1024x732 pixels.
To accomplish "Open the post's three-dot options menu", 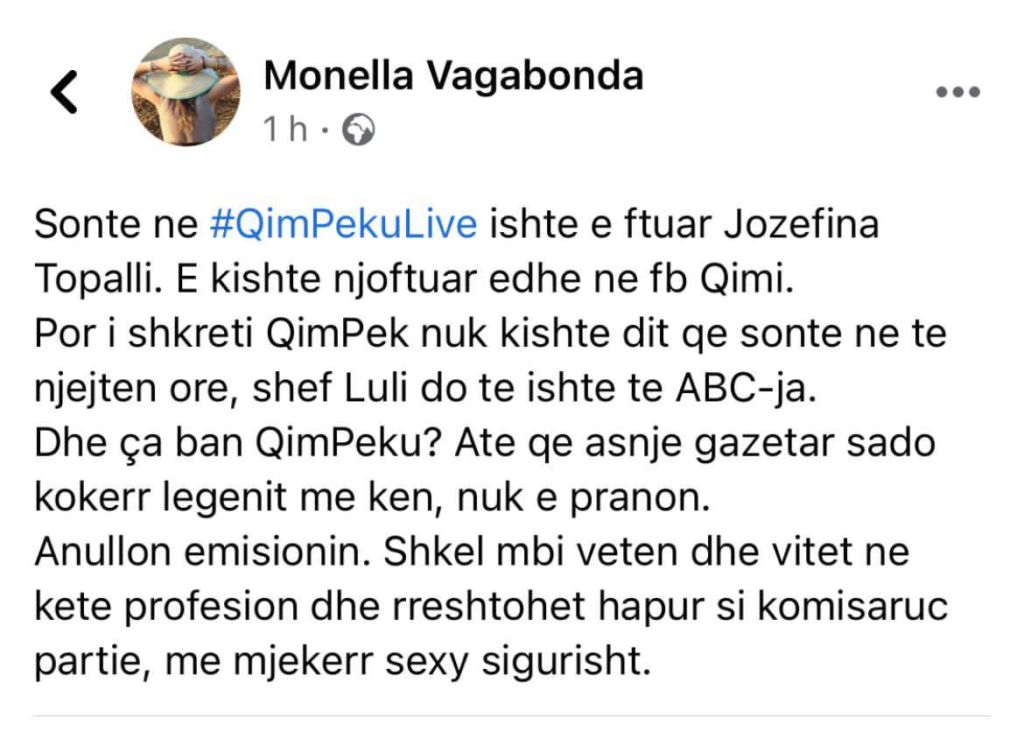I will coord(957,93).
